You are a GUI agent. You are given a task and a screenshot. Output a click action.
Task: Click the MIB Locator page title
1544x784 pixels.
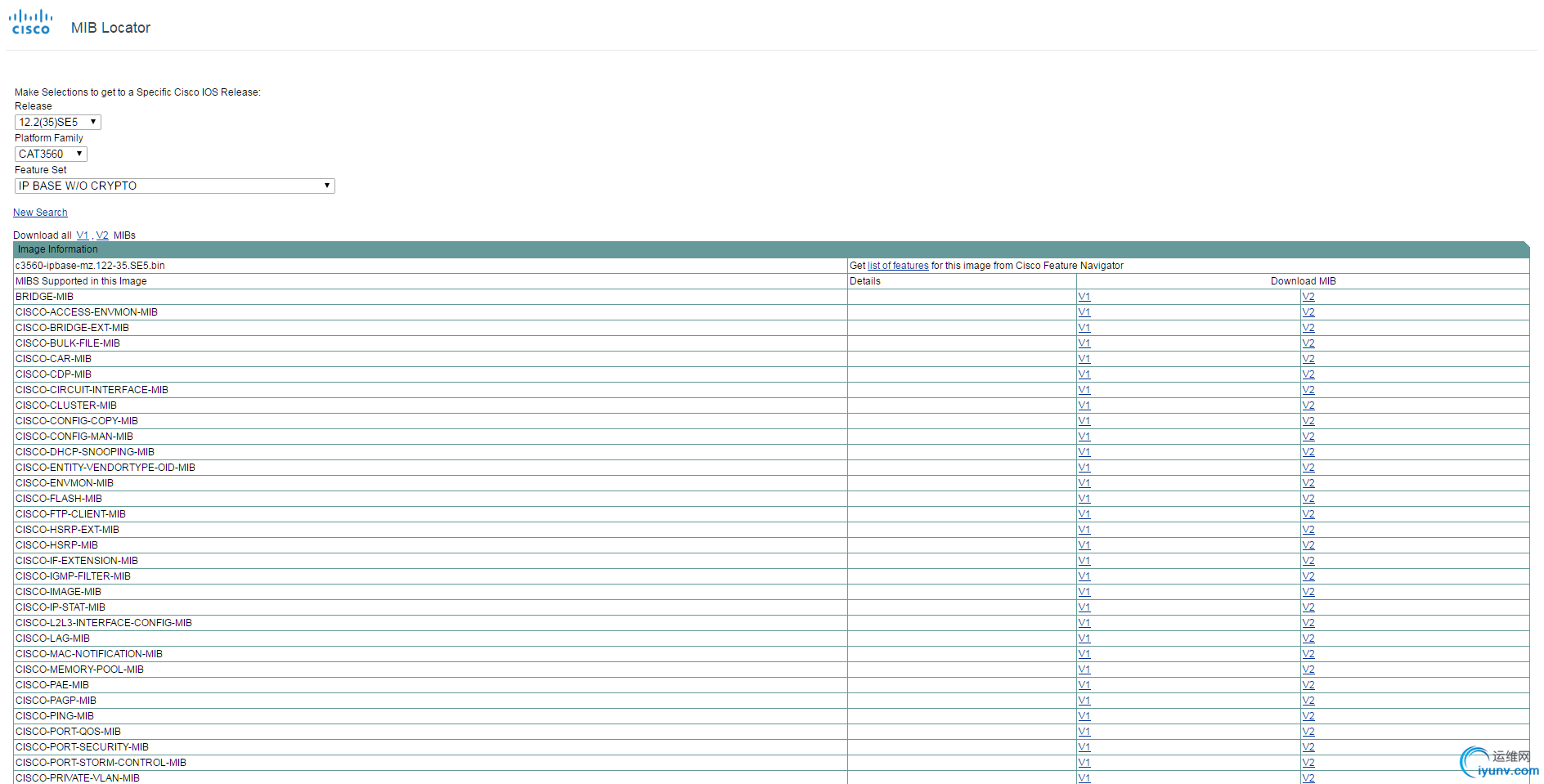click(110, 28)
